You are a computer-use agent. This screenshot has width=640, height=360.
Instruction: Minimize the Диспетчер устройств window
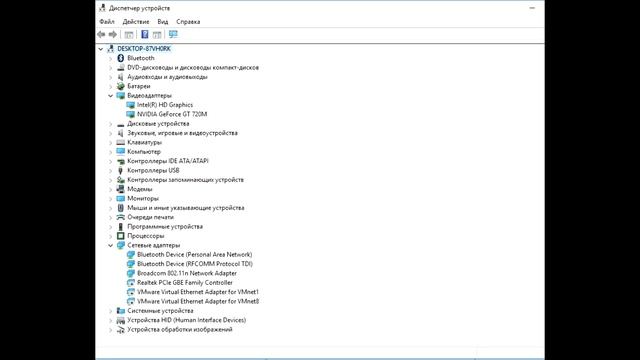(x=532, y=8)
